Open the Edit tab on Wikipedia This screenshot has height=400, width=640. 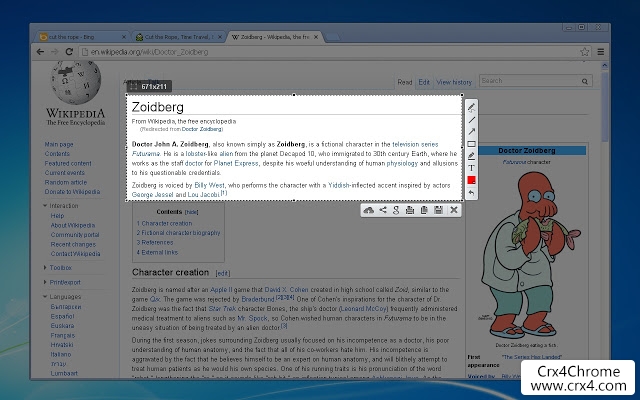pyautogui.click(x=424, y=82)
